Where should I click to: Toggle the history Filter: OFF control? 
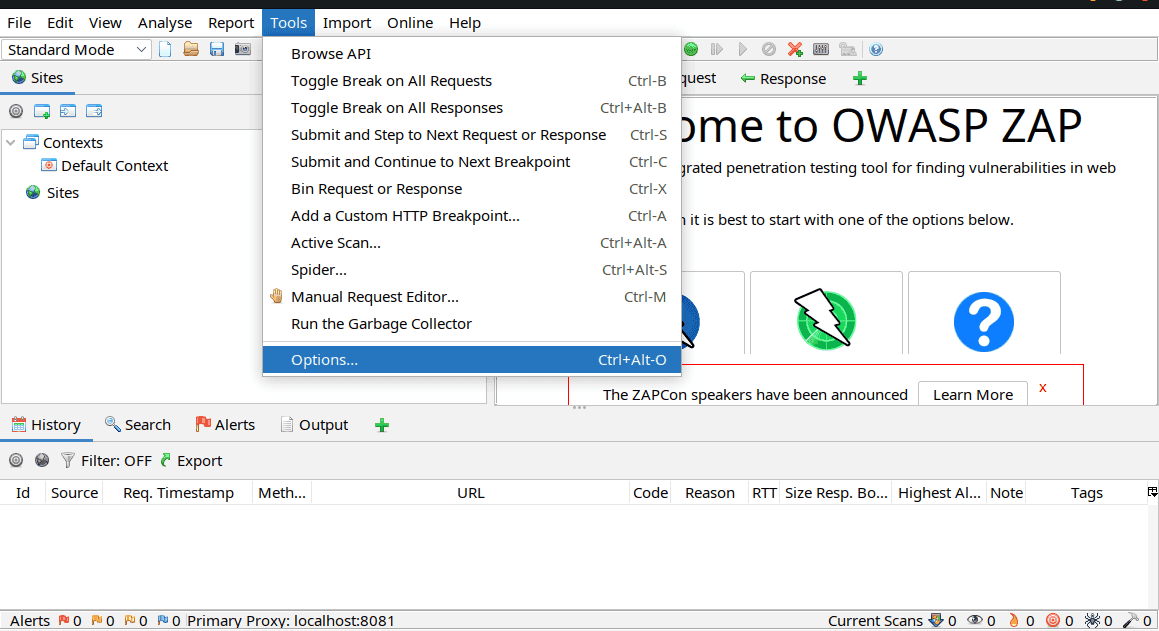click(106, 461)
